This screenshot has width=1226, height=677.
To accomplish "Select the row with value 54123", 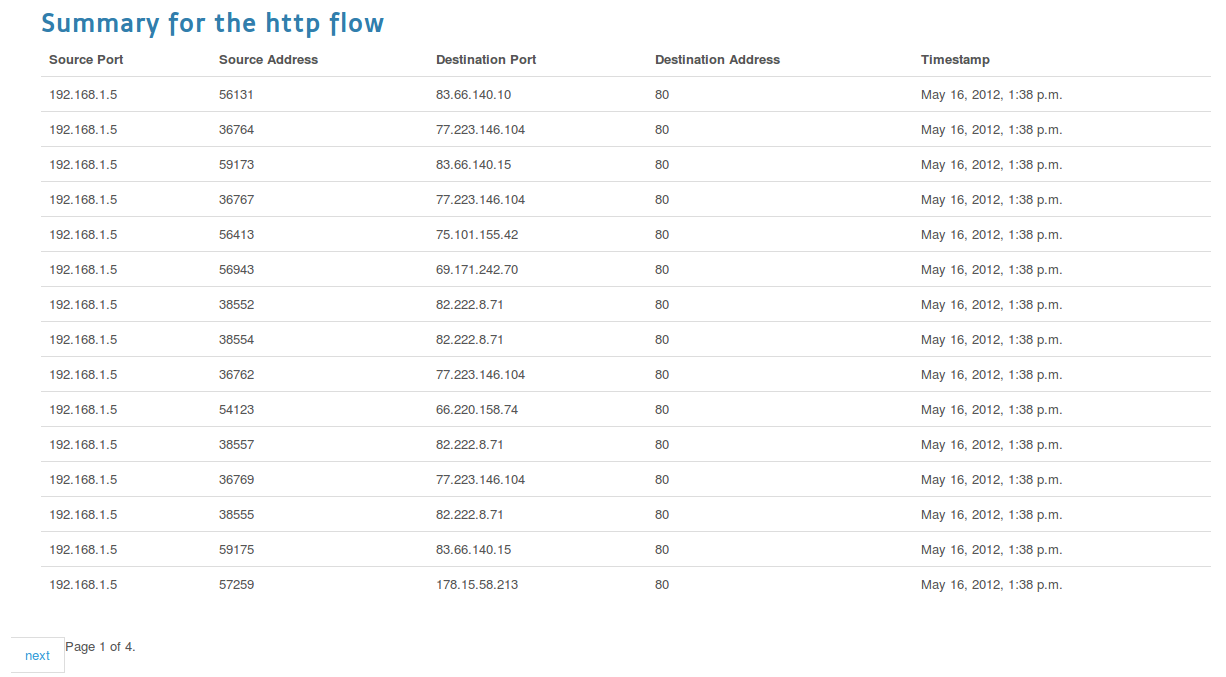I will pos(625,409).
